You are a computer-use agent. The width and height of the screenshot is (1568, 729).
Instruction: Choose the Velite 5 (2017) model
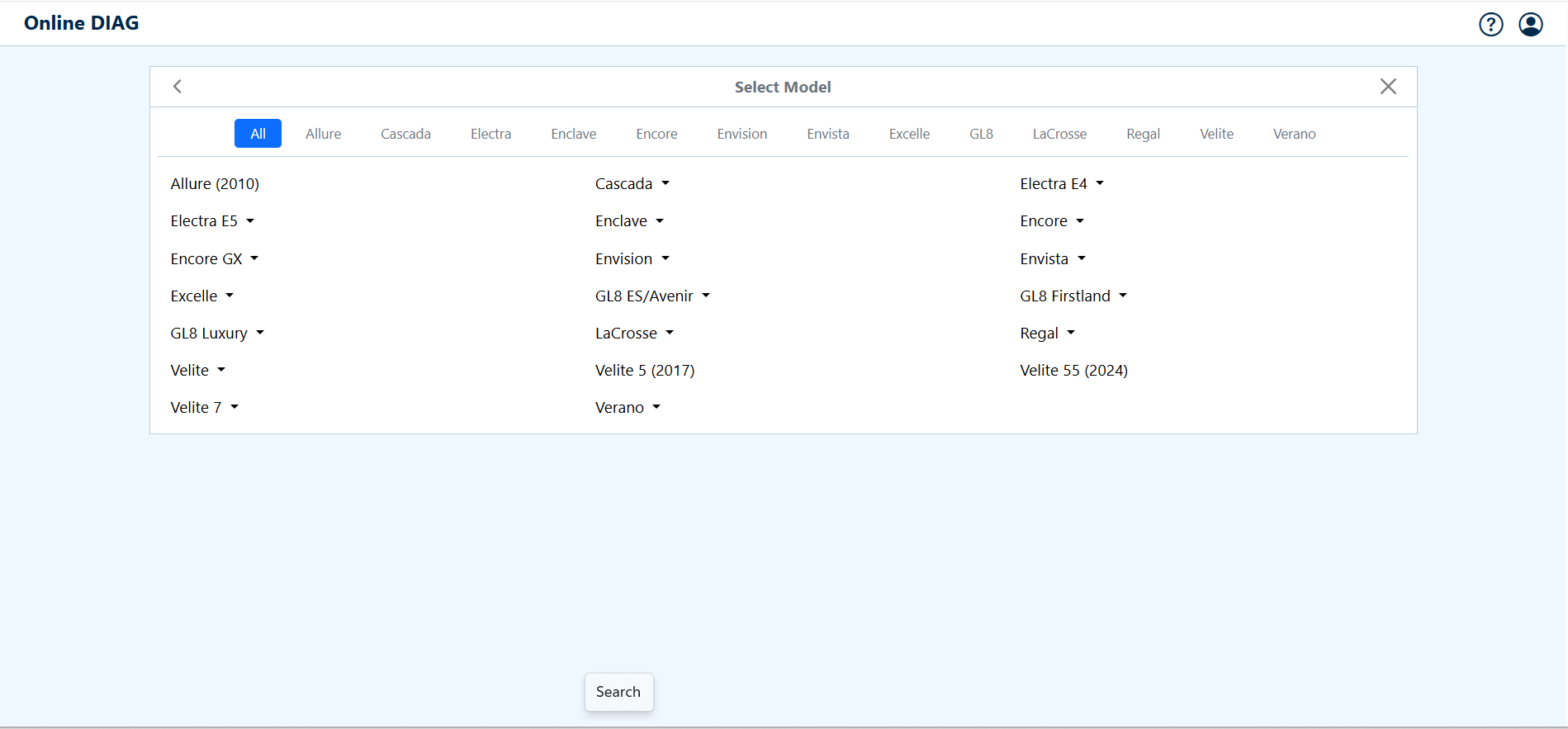pos(644,371)
